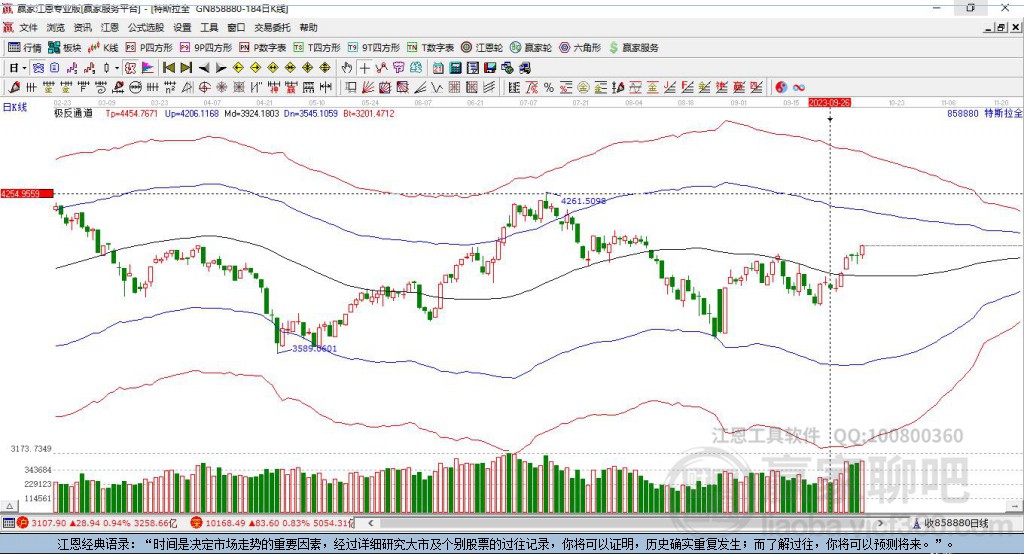Image resolution: width=1024 pixels, height=554 pixels.
Task: Toggle the 极反 indicator button
Action: click(130, 68)
